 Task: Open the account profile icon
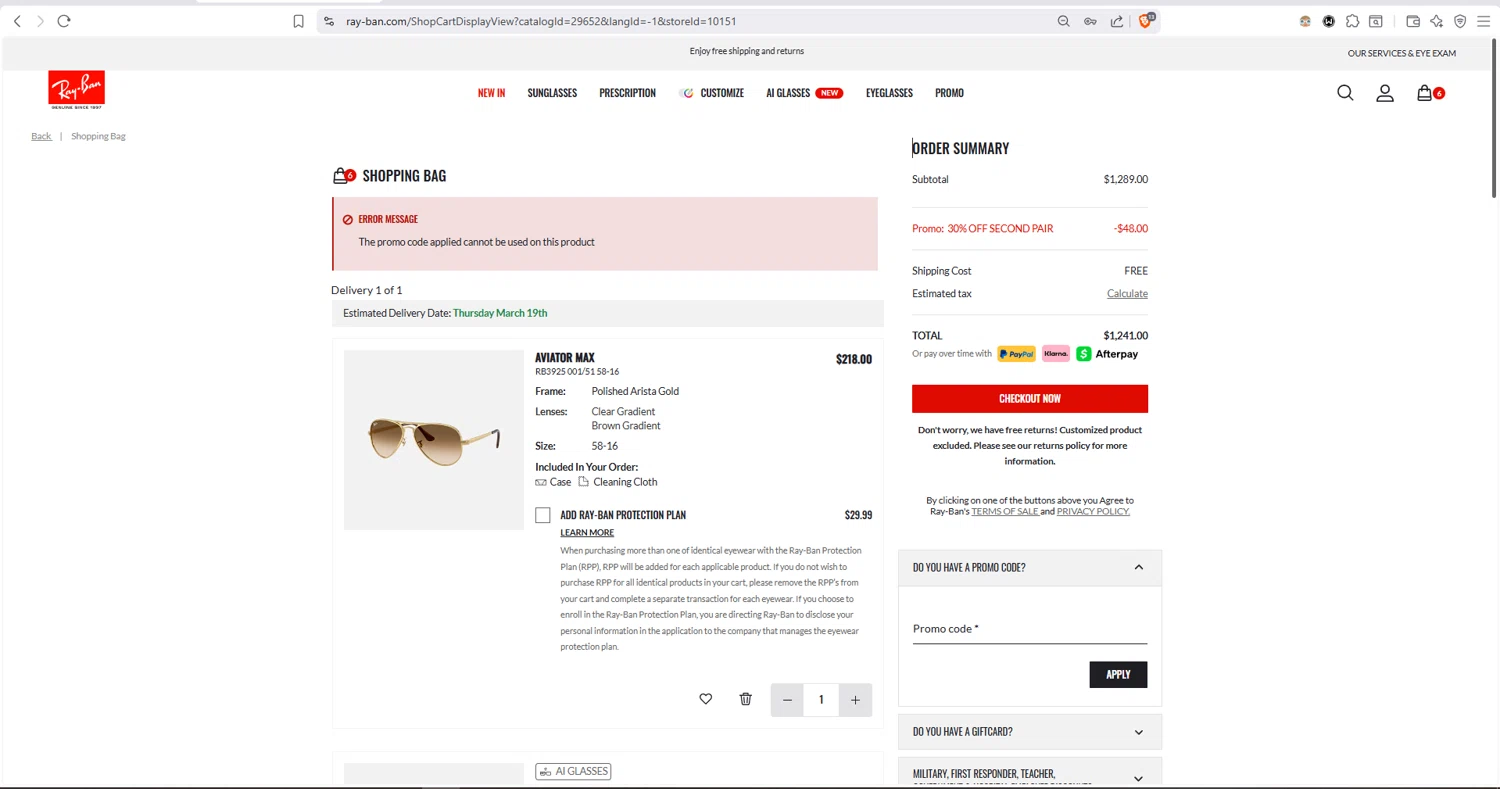1385,93
